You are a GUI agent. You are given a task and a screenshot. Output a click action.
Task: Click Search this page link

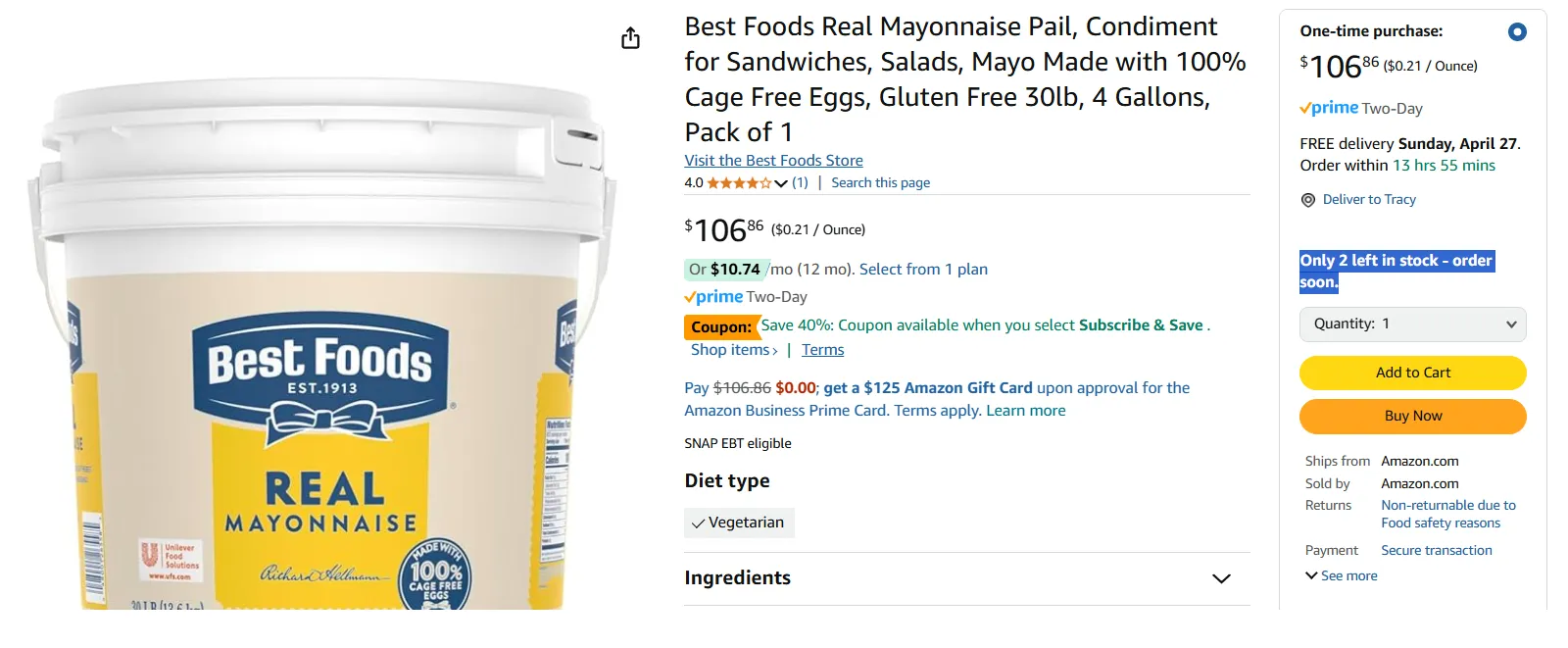[880, 183]
